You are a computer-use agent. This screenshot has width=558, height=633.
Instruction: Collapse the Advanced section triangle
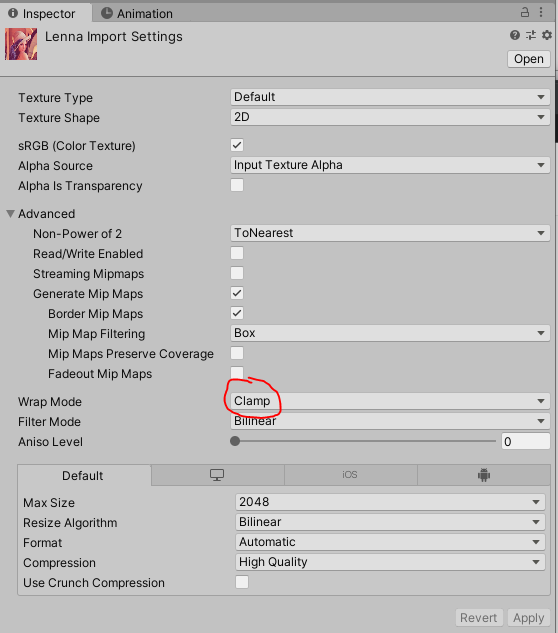coord(10,214)
